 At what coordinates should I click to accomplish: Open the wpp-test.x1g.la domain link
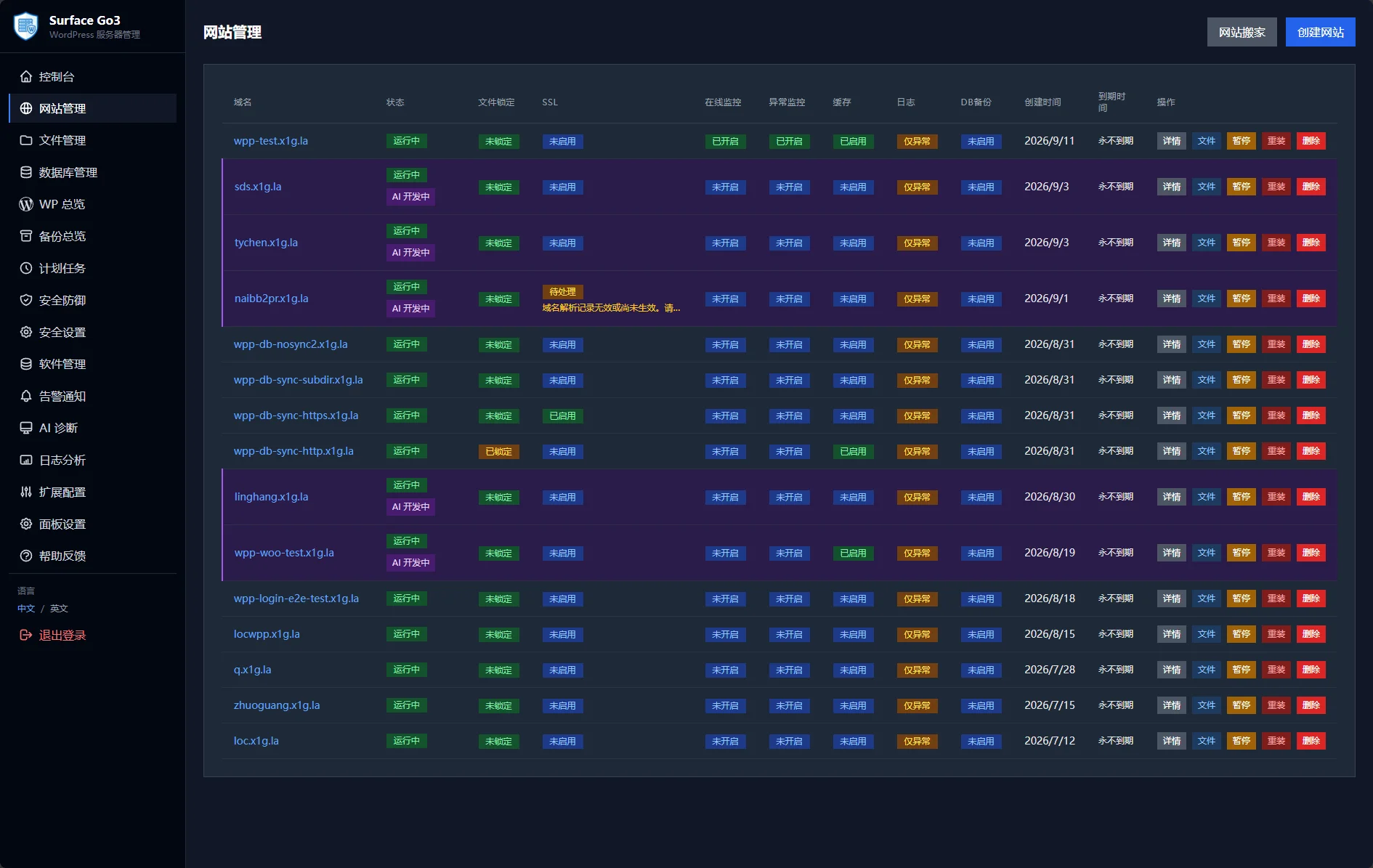(270, 141)
